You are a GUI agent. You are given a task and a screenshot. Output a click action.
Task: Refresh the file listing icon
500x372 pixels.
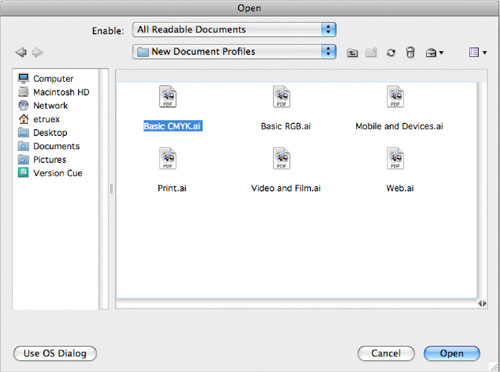(391, 52)
